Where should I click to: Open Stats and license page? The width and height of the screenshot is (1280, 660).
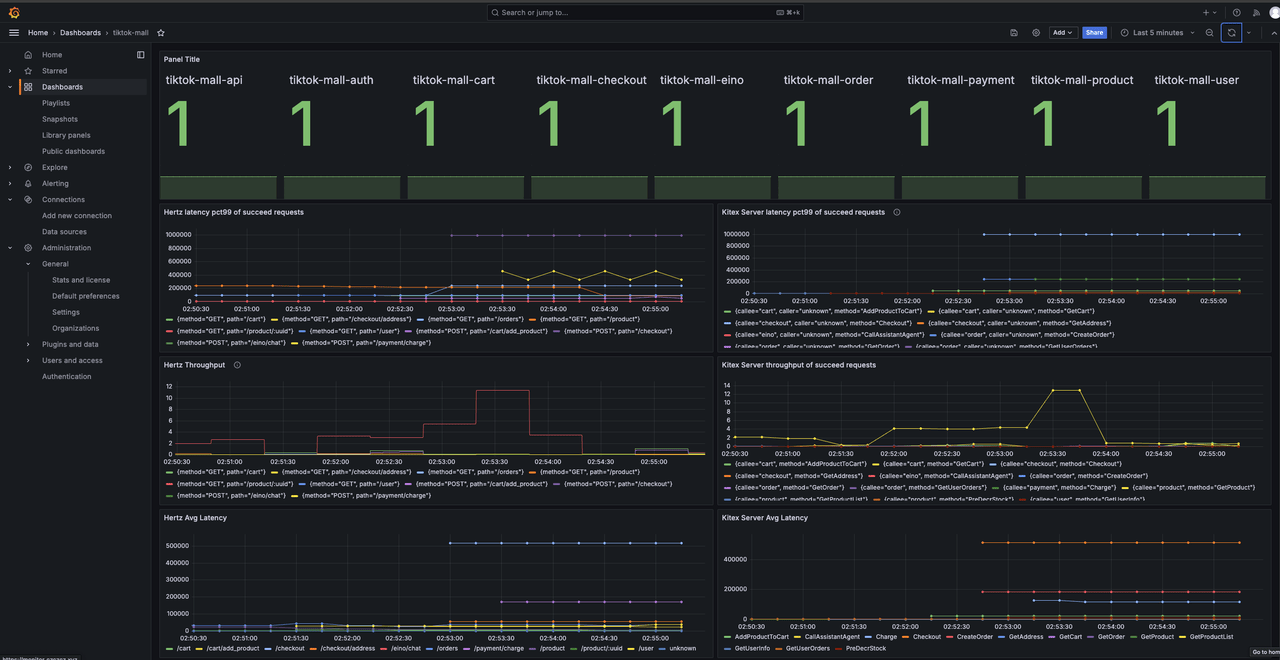pos(81,280)
